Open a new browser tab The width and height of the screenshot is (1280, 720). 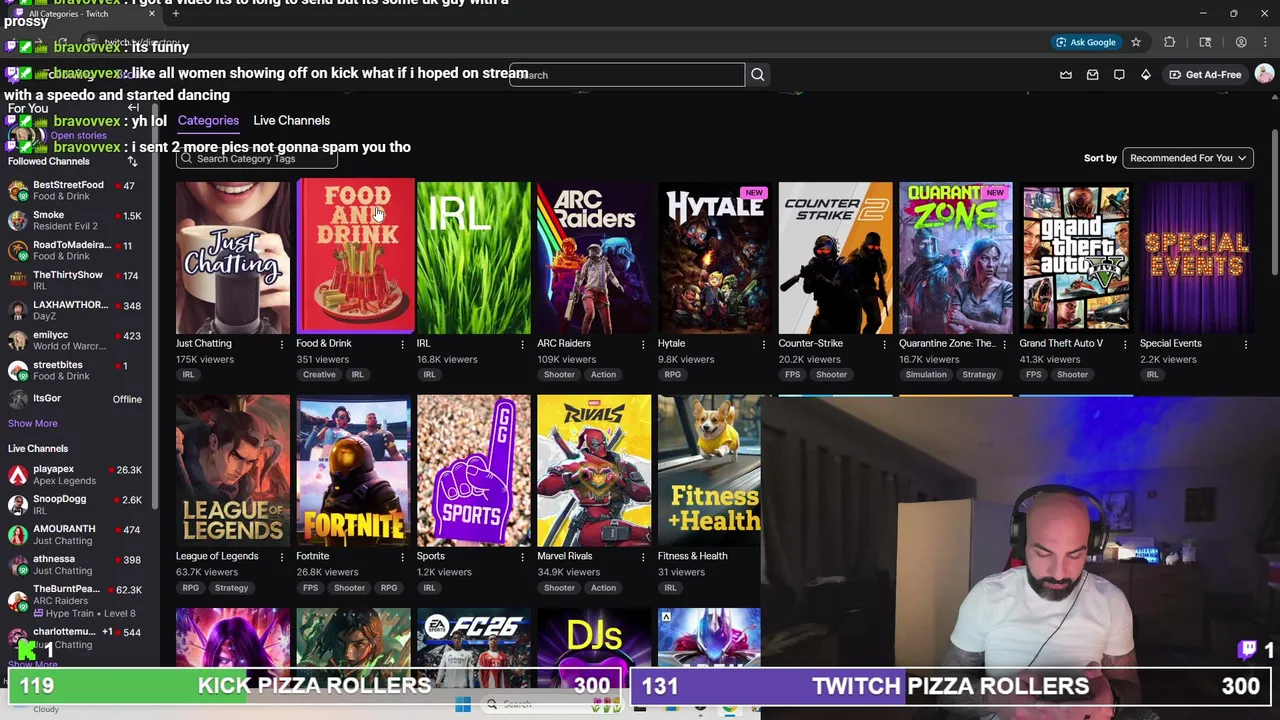(x=176, y=14)
